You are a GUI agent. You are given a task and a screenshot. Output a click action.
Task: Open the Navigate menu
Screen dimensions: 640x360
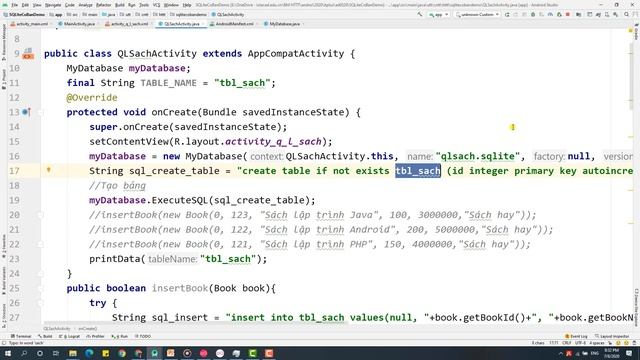point(53,5)
